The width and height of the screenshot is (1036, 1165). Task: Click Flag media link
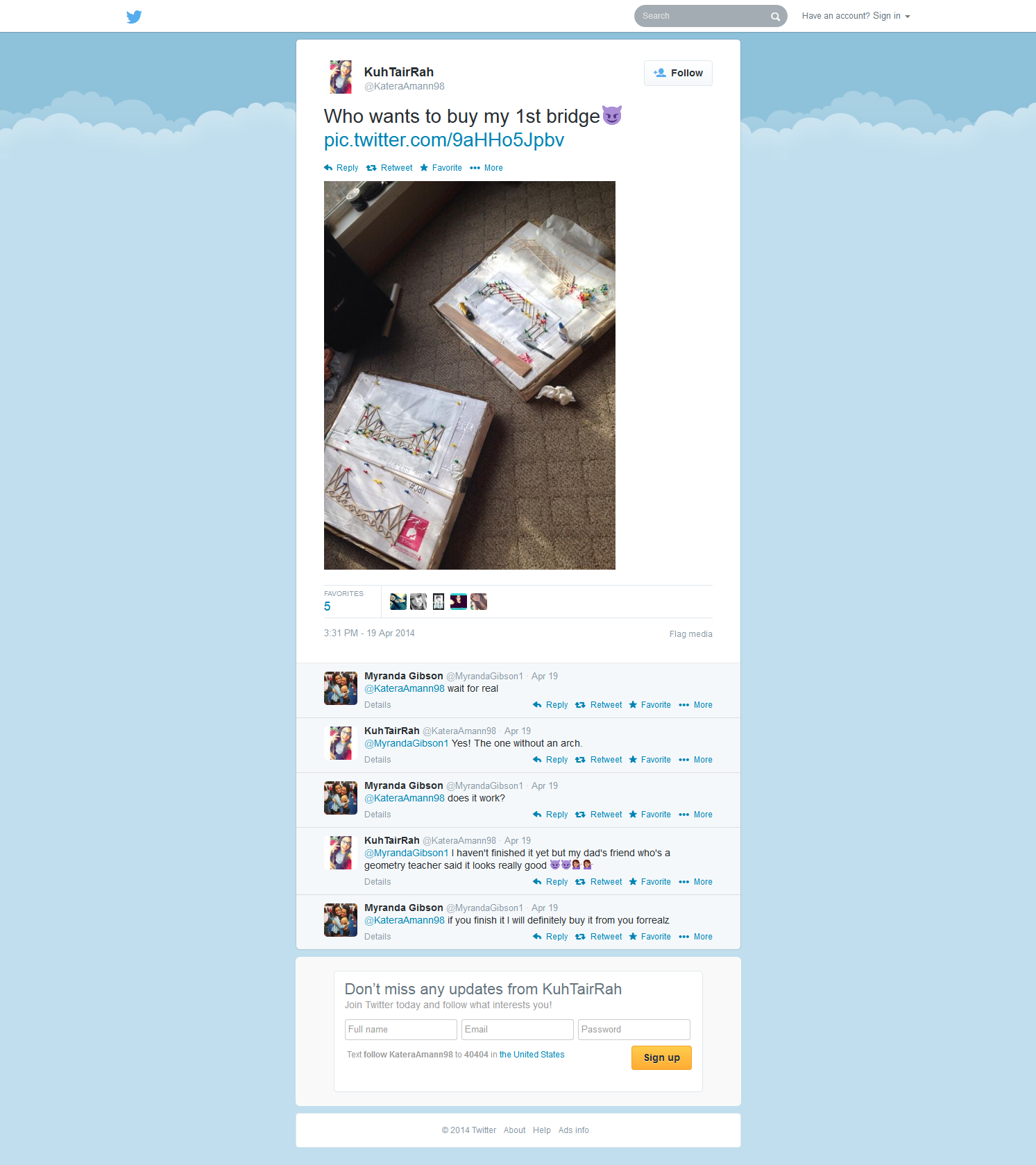pos(691,634)
